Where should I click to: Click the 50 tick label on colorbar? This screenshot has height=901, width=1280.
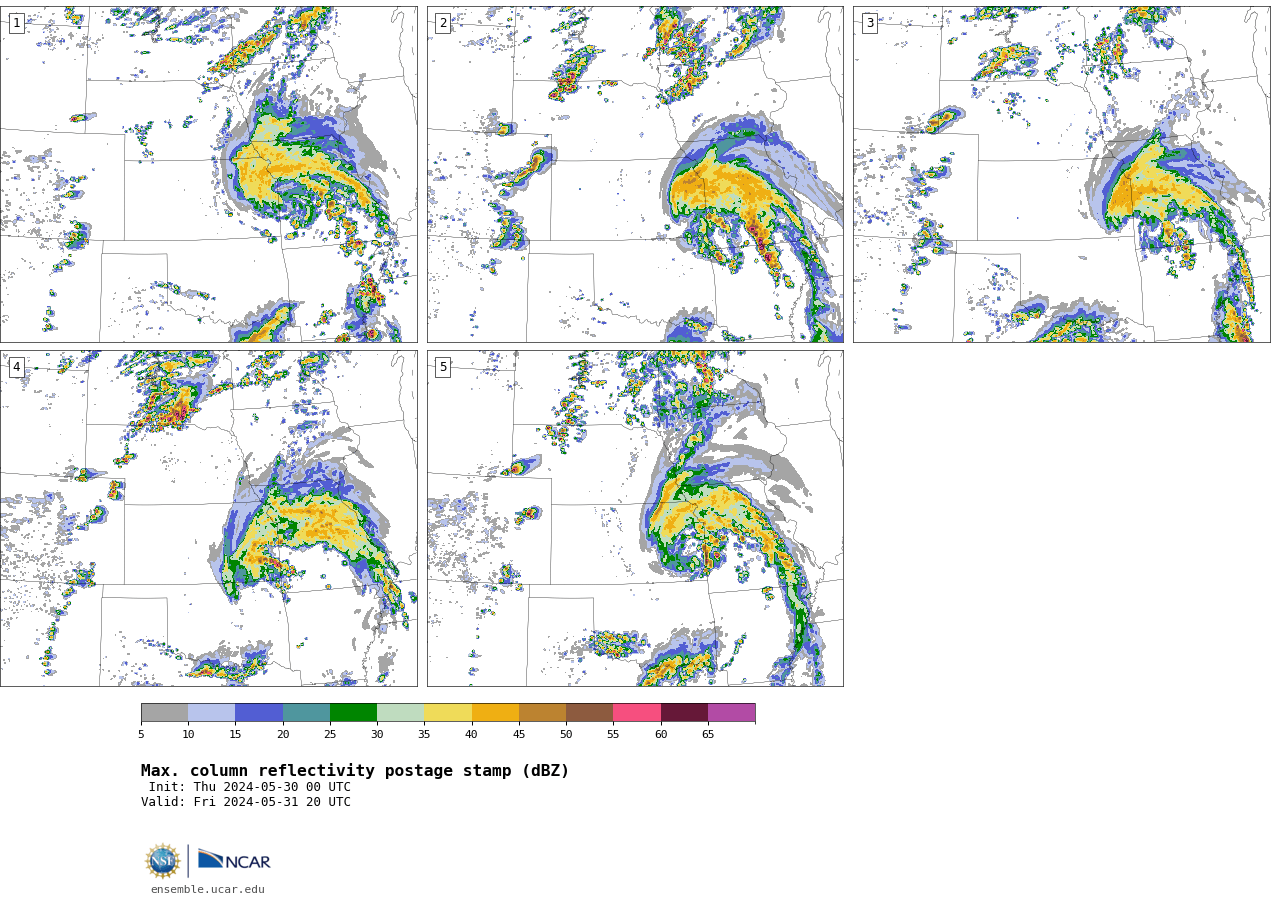tap(566, 735)
